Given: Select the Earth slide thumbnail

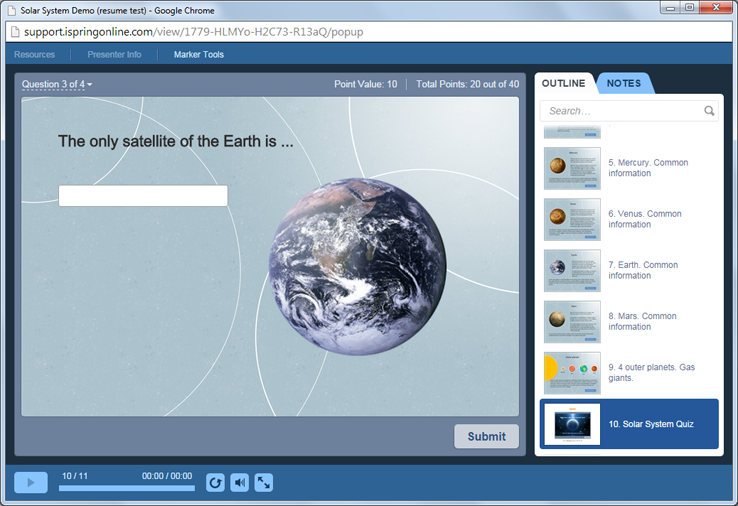Looking at the screenshot, I should (572, 271).
